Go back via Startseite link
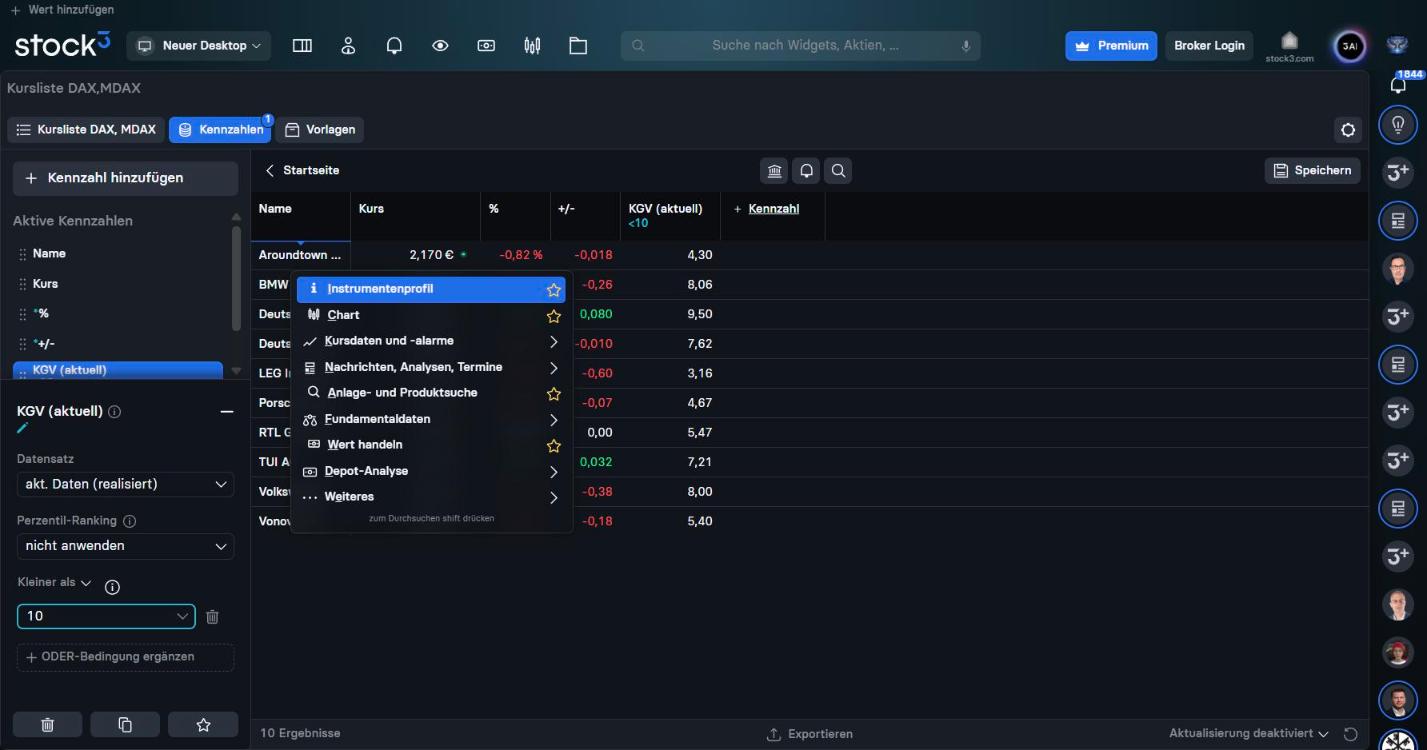1427x750 pixels. (x=302, y=171)
